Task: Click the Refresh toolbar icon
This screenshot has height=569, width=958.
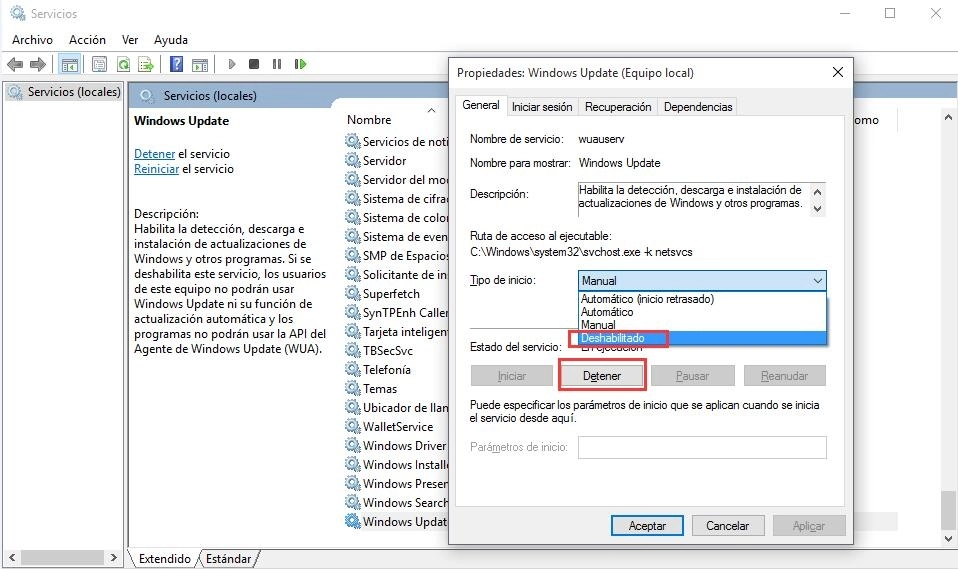Action: click(123, 64)
